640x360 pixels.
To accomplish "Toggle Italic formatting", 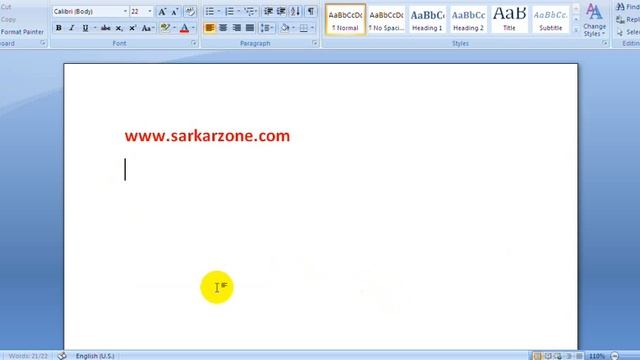I will click(x=72, y=28).
